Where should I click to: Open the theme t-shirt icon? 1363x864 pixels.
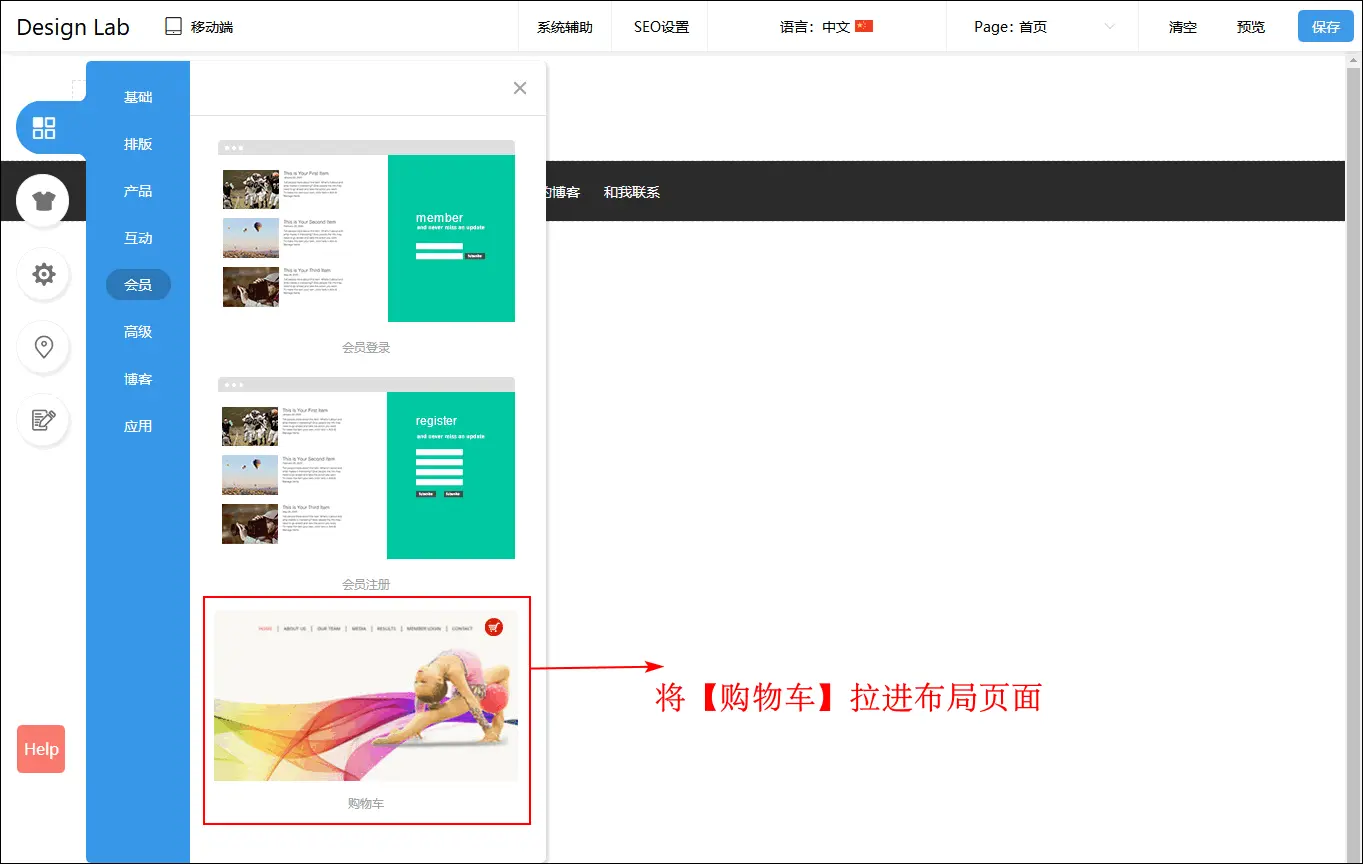[x=43, y=201]
